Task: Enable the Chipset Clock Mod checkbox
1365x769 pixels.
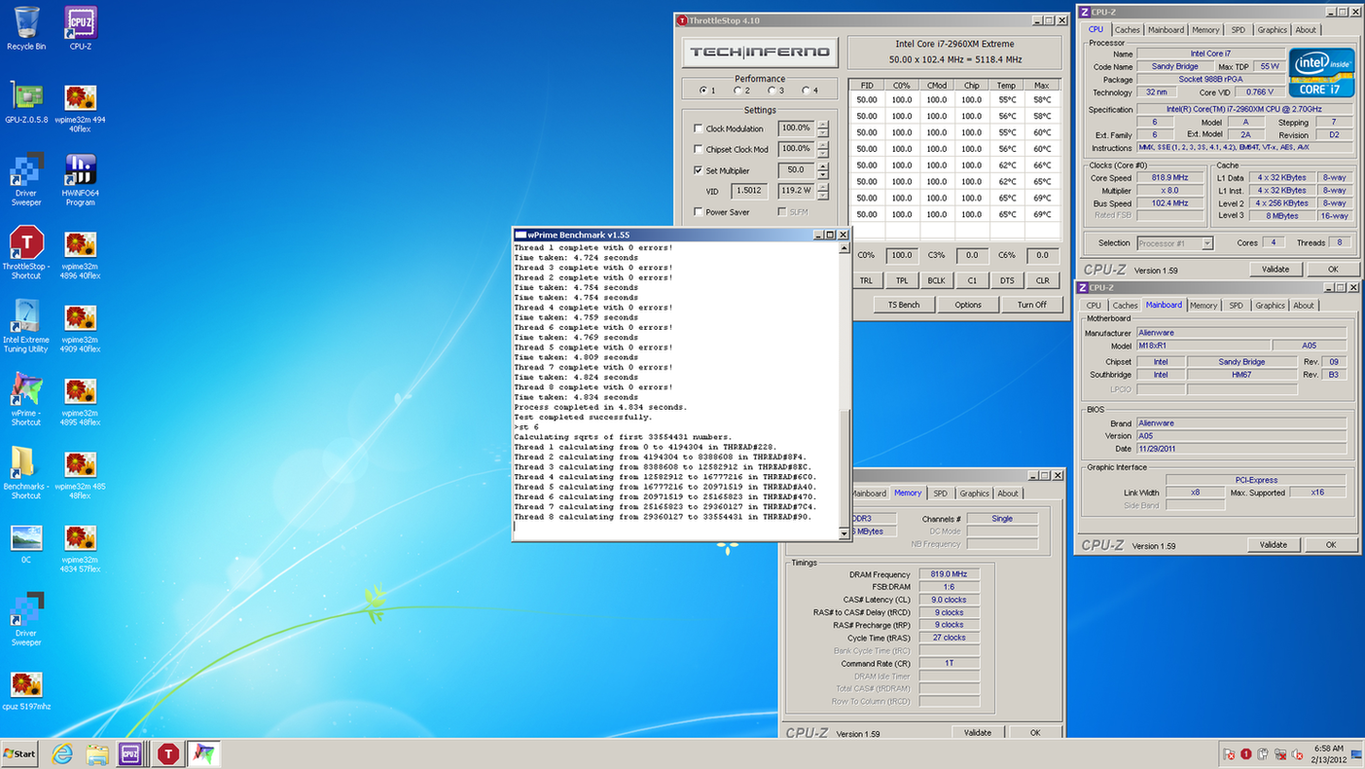Action: coord(698,149)
